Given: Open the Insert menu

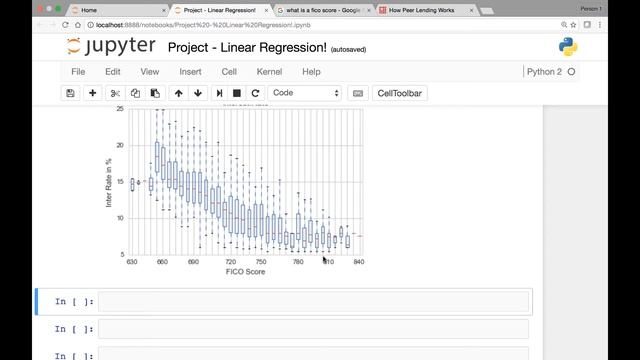Looking at the screenshot, I should click(x=190, y=72).
